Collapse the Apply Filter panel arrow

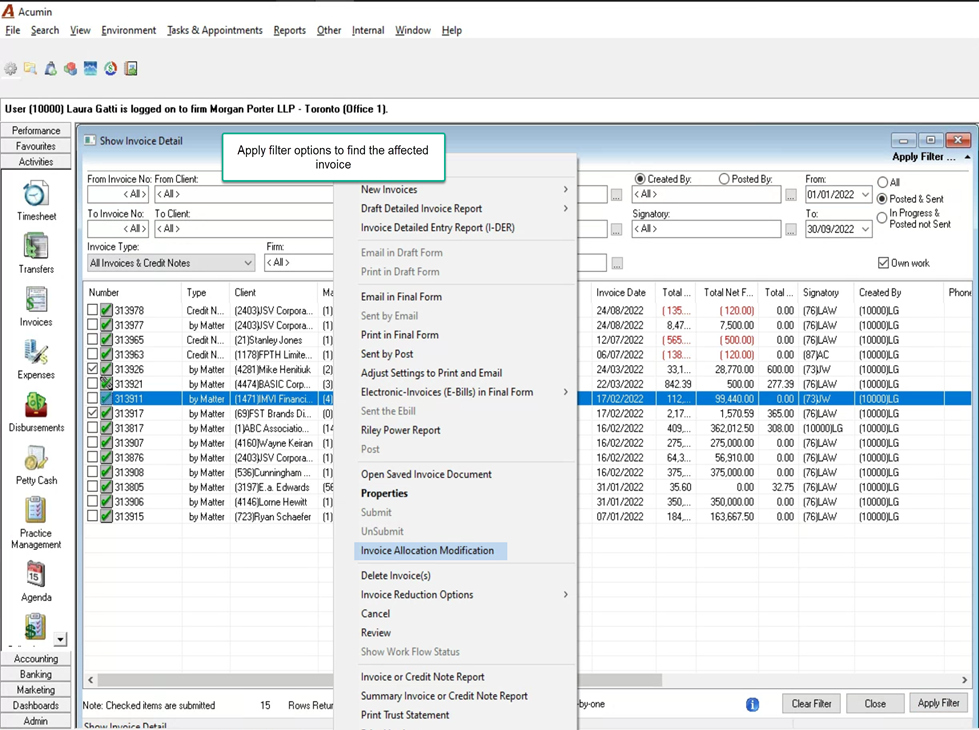pos(967,157)
